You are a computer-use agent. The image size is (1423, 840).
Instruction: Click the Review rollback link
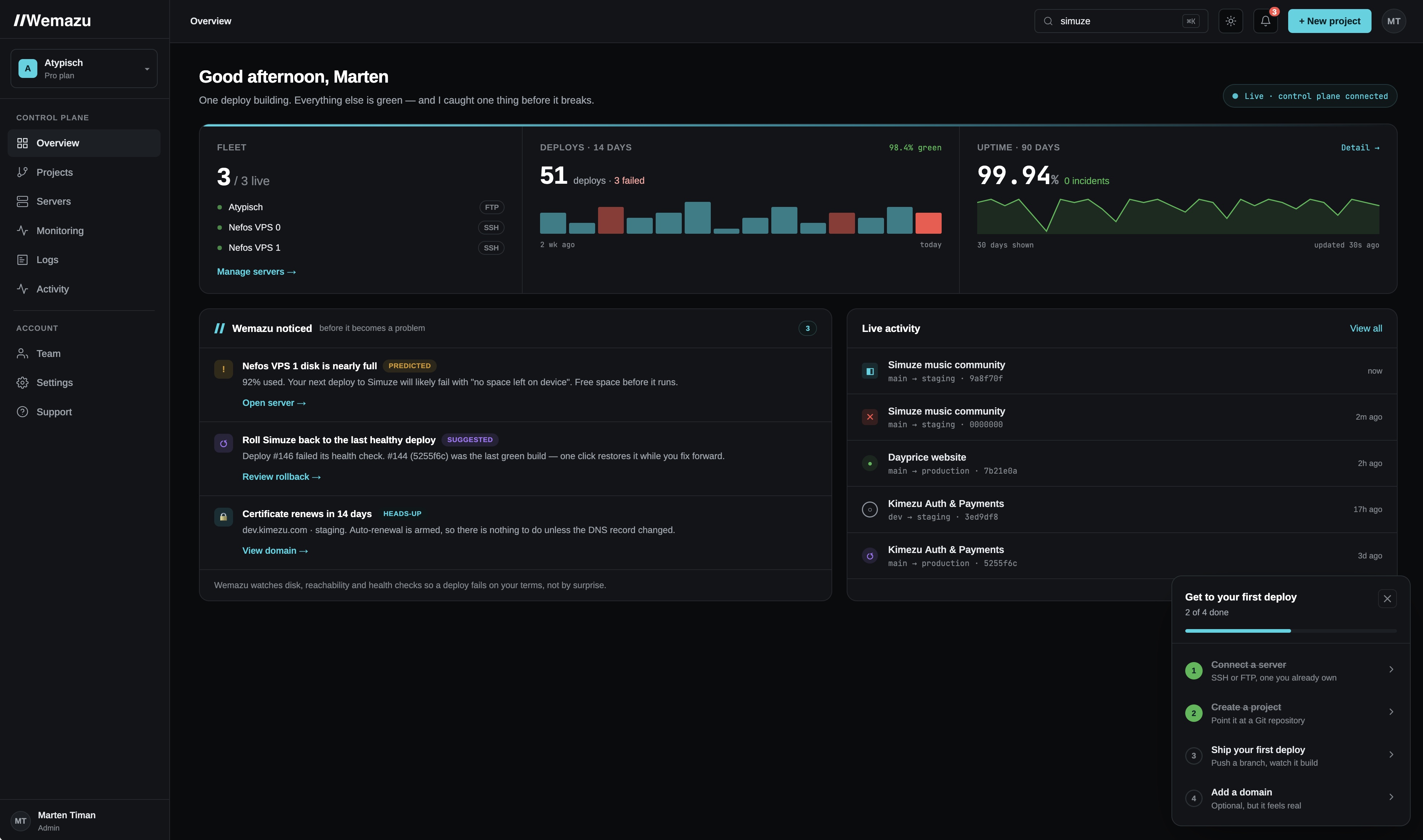point(281,477)
